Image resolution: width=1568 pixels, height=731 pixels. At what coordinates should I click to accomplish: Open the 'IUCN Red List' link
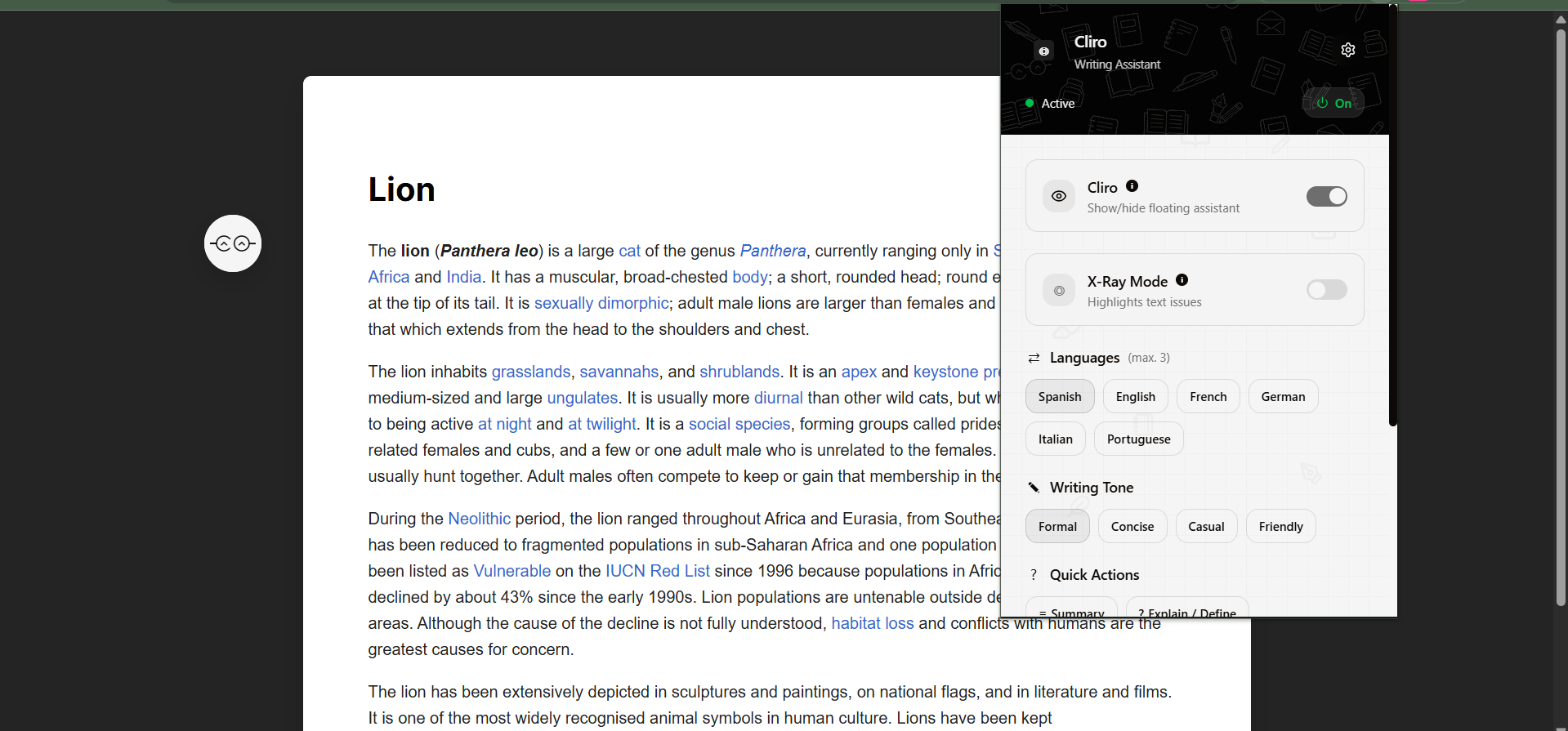coord(658,571)
